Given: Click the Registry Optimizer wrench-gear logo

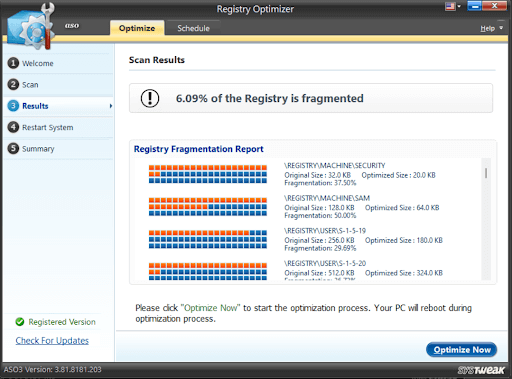Looking at the screenshot, I should pyautogui.click(x=31, y=26).
